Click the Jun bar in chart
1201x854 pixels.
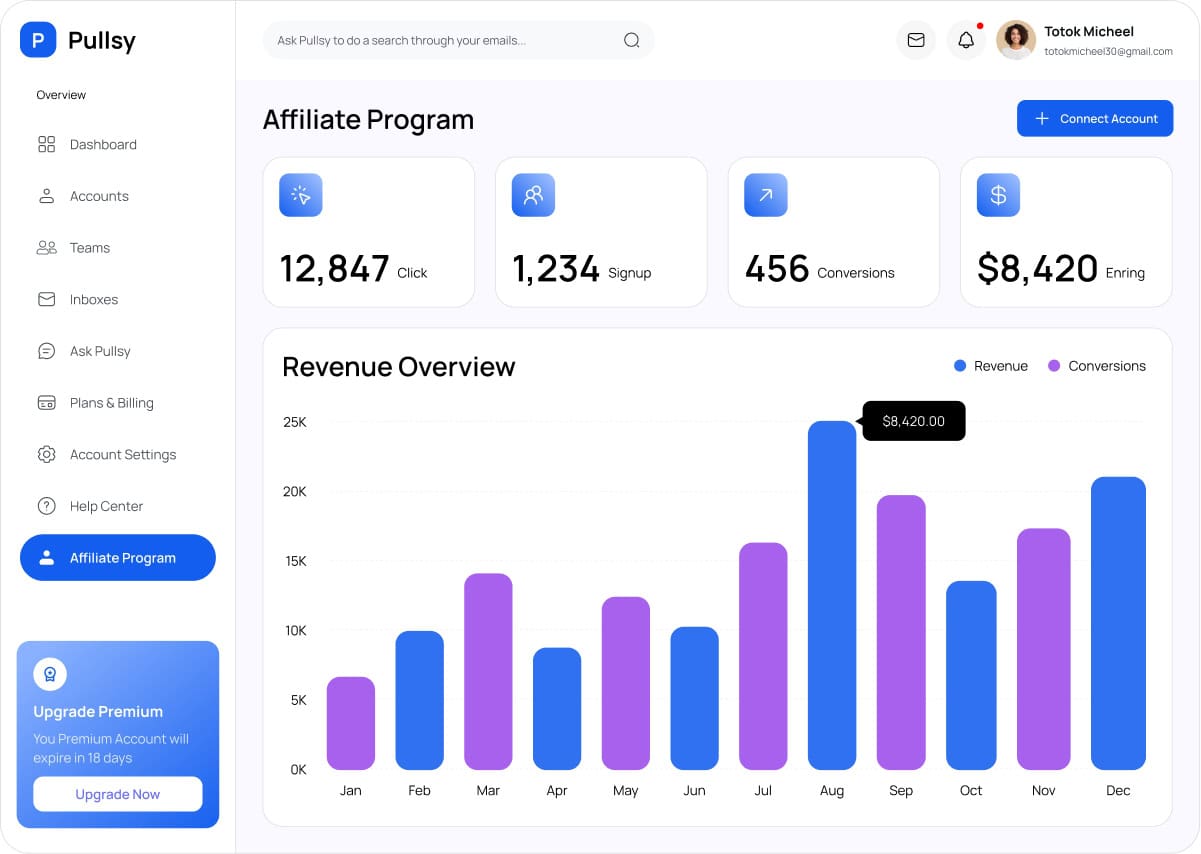(695, 698)
